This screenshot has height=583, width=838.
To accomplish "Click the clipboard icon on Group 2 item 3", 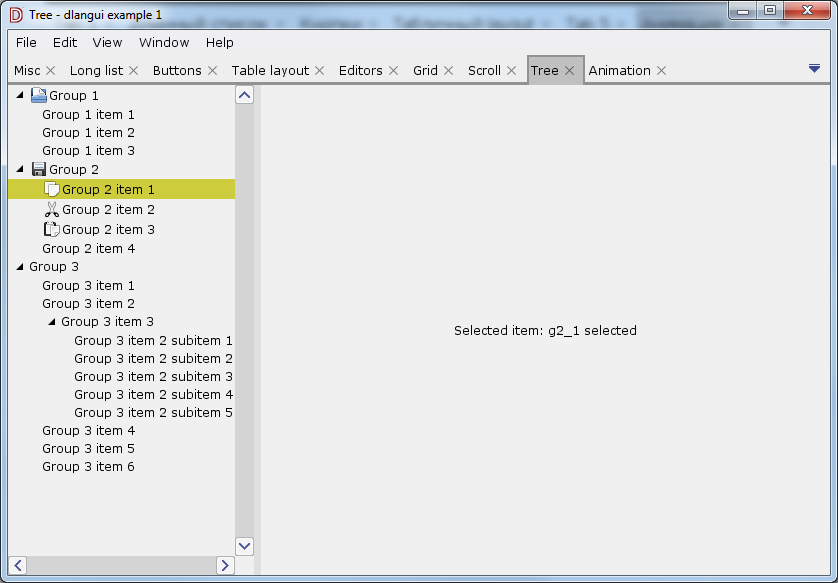I will (50, 229).
